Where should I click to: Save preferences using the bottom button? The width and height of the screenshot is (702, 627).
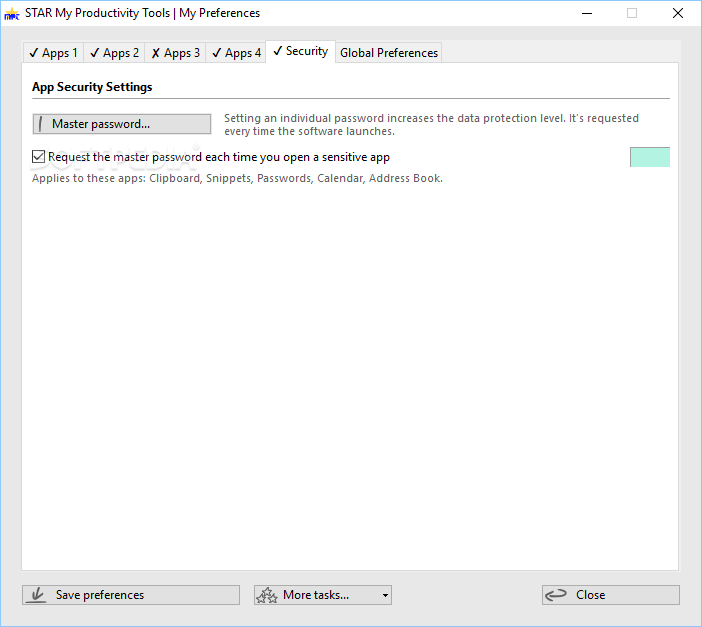pyautogui.click(x=131, y=595)
